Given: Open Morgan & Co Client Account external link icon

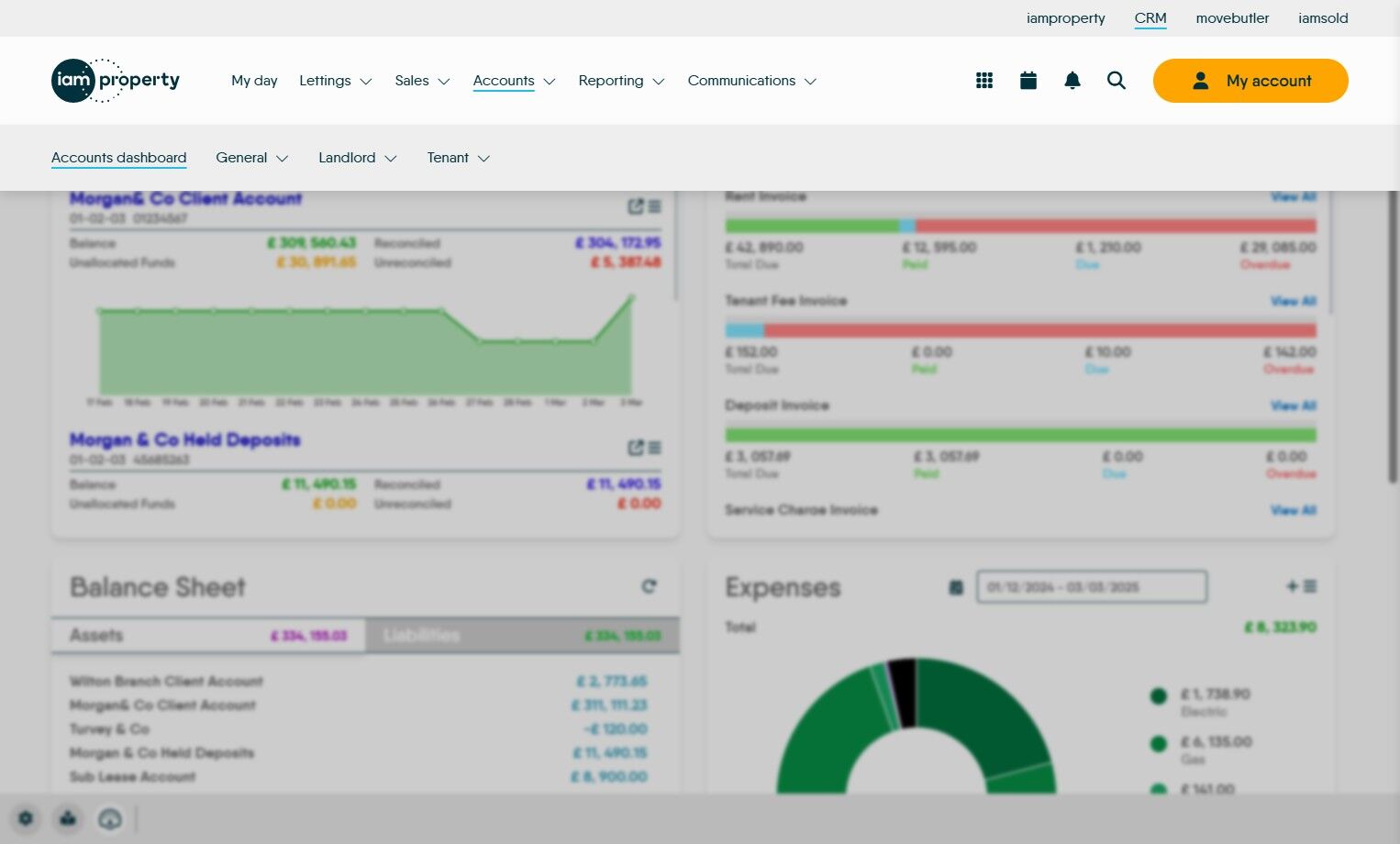Looking at the screenshot, I should [636, 206].
